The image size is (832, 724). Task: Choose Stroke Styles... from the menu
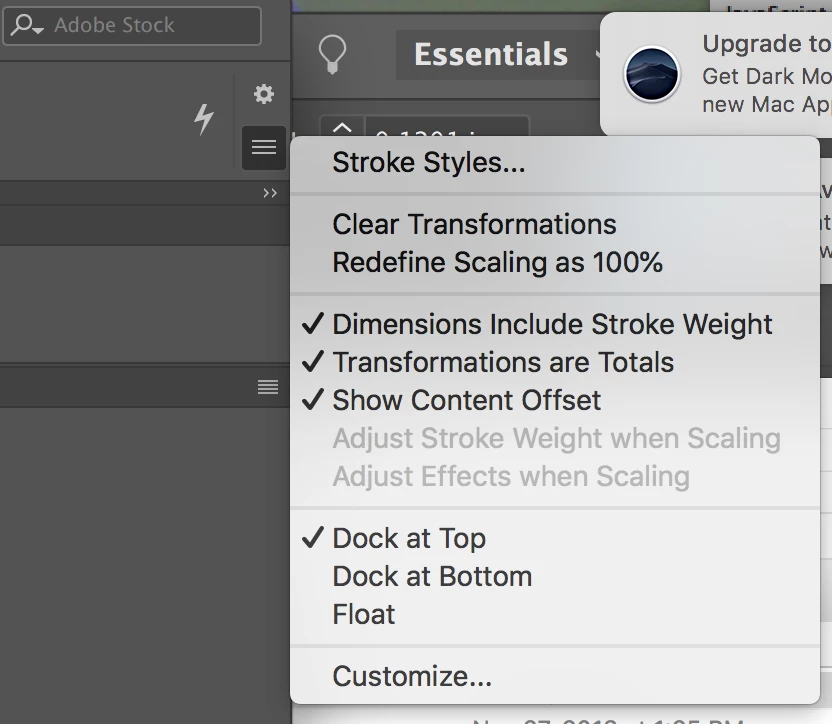click(428, 162)
